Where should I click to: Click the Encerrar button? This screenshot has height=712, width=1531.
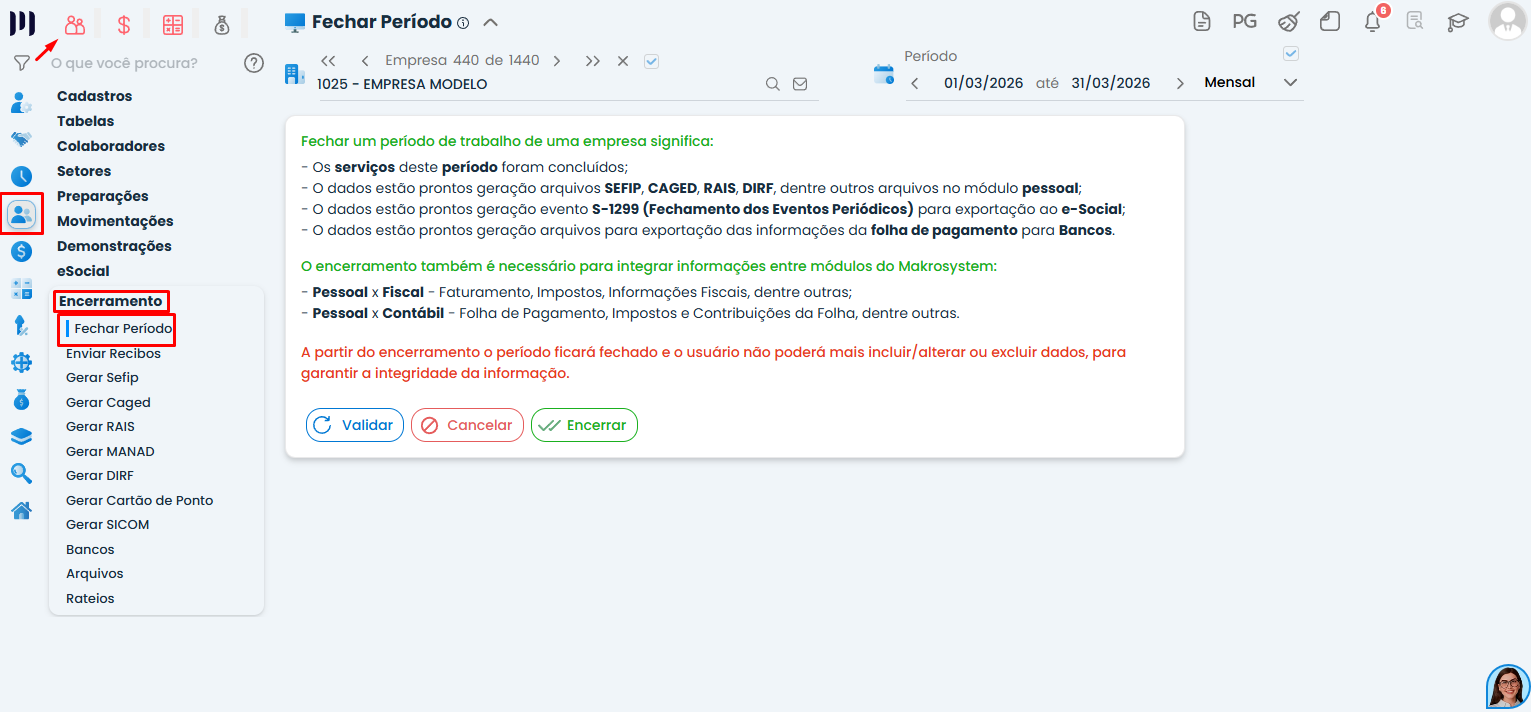click(x=584, y=425)
